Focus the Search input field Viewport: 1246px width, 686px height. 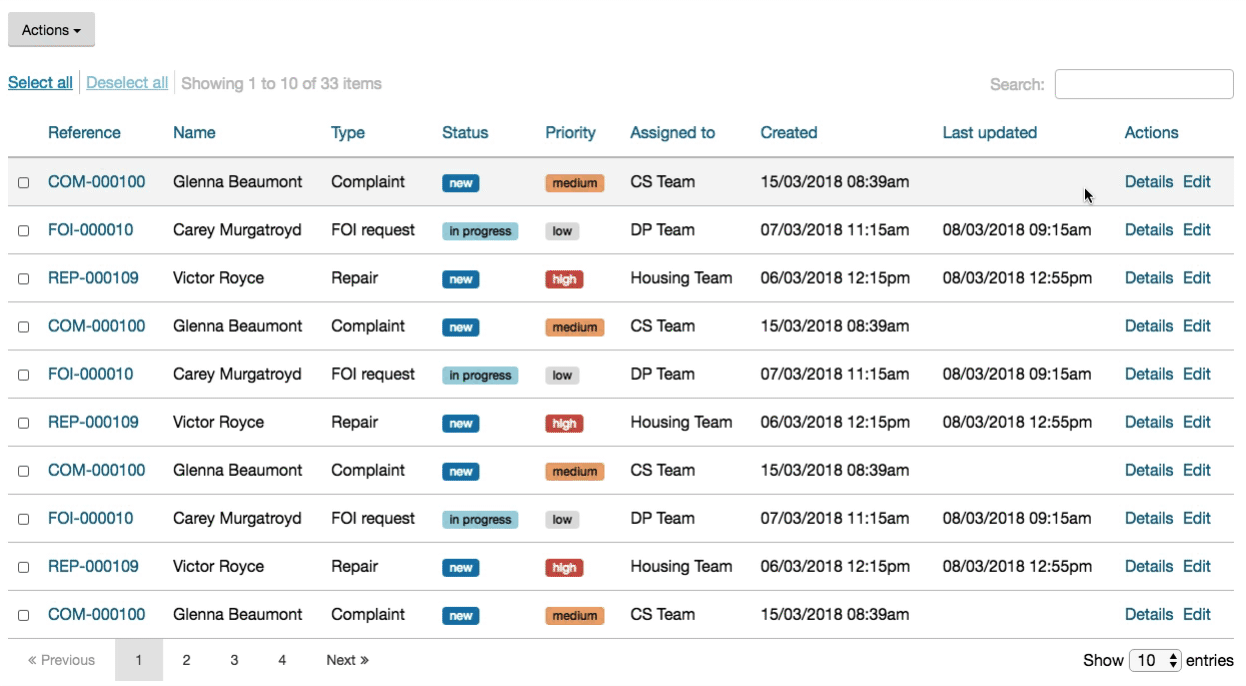point(1144,84)
